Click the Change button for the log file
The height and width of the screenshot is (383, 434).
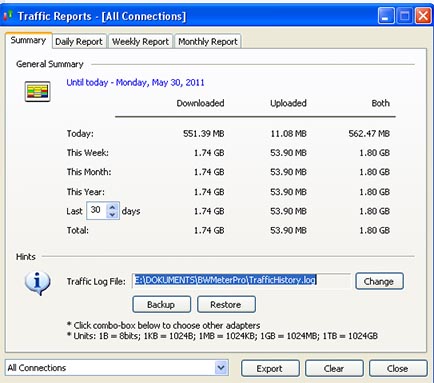pyautogui.click(x=379, y=281)
